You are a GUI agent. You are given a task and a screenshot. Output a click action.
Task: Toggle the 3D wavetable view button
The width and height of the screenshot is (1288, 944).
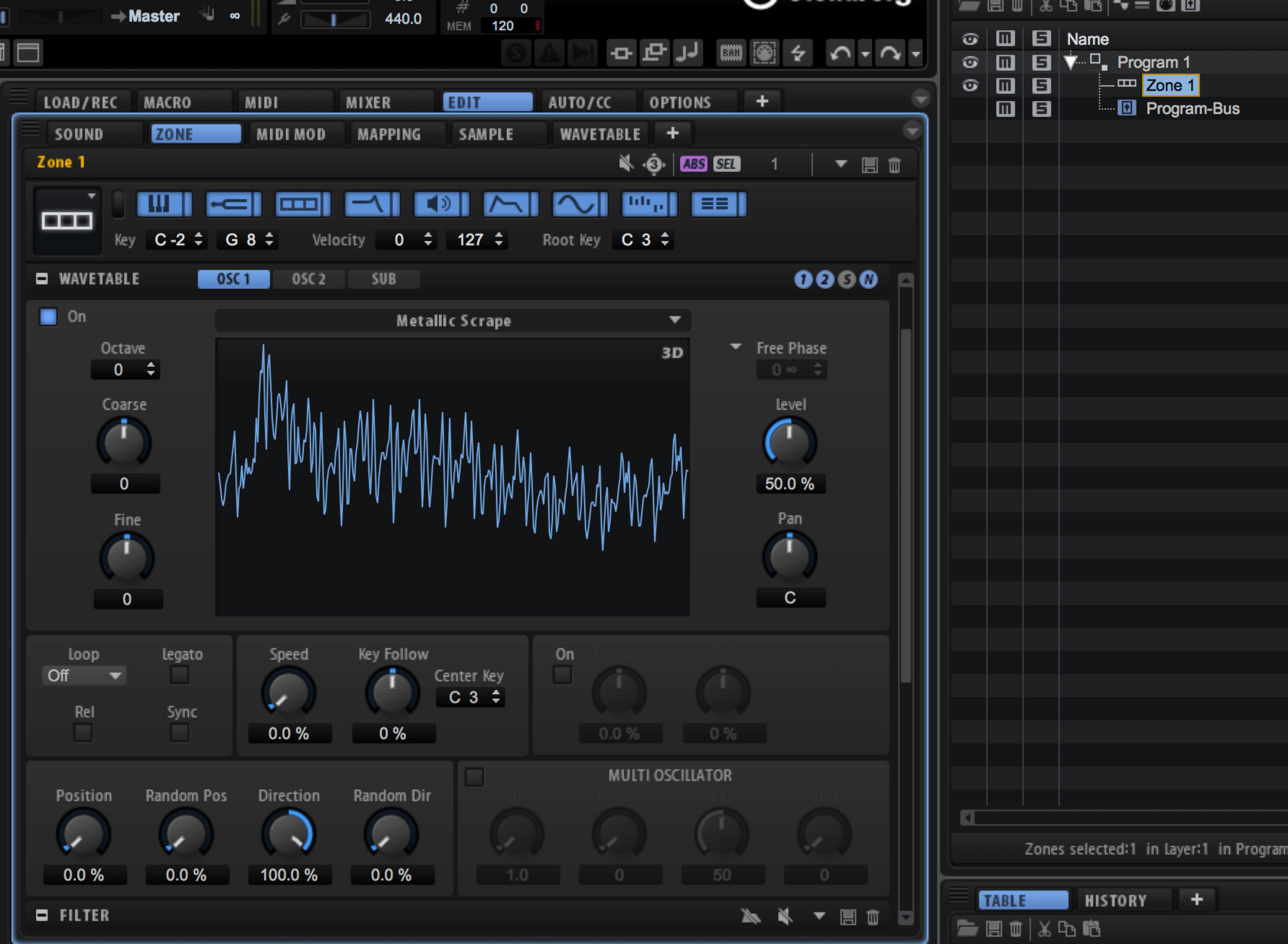(672, 353)
